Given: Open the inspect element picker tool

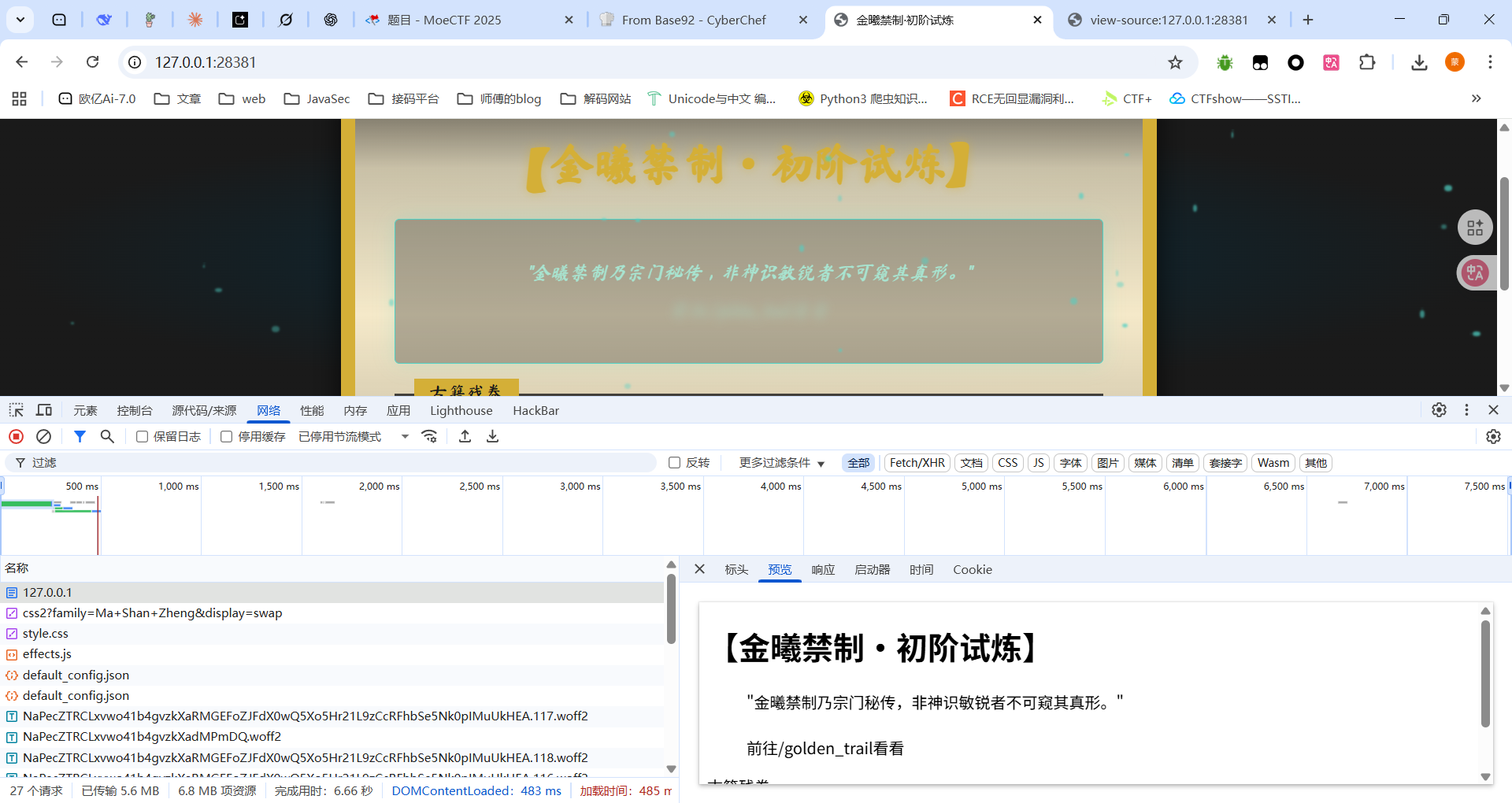Looking at the screenshot, I should tap(17, 410).
